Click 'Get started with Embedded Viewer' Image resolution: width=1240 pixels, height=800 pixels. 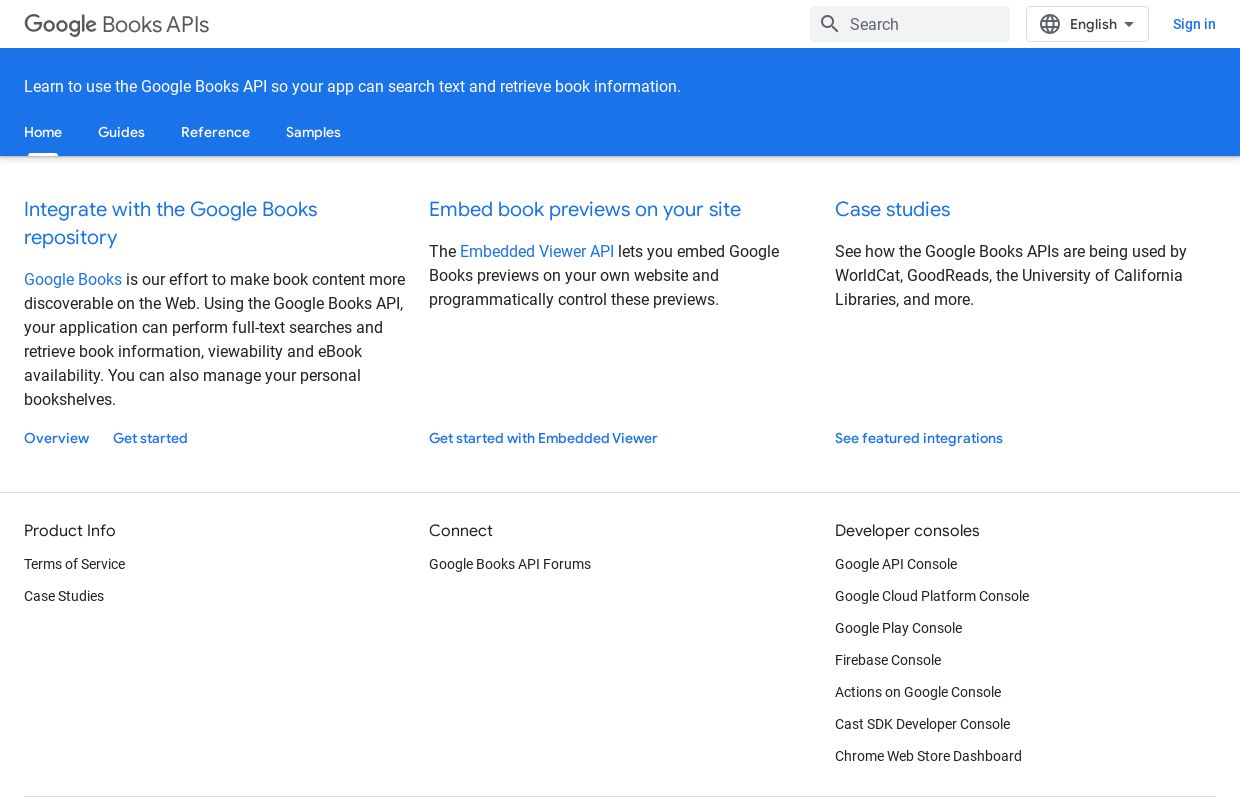tap(543, 438)
